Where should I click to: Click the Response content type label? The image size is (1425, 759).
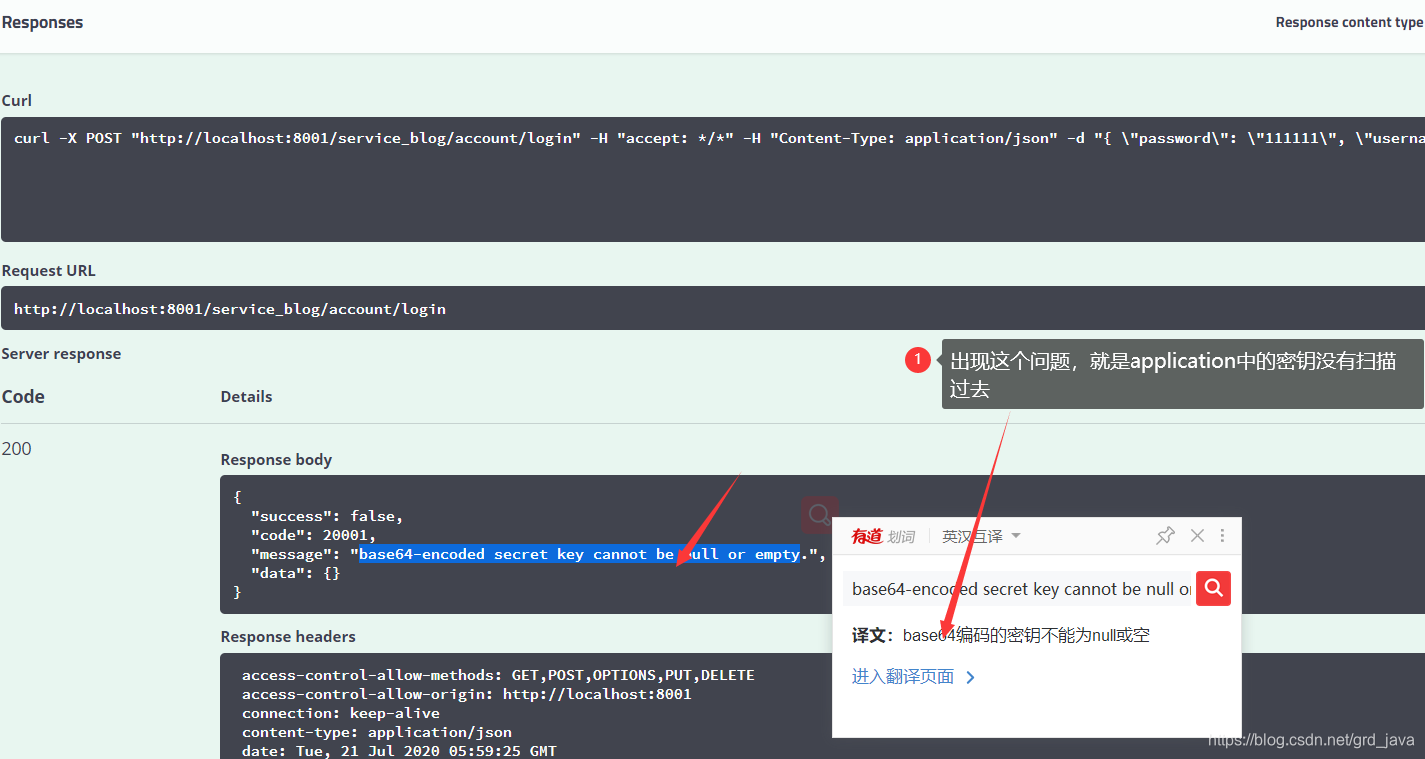click(1349, 22)
